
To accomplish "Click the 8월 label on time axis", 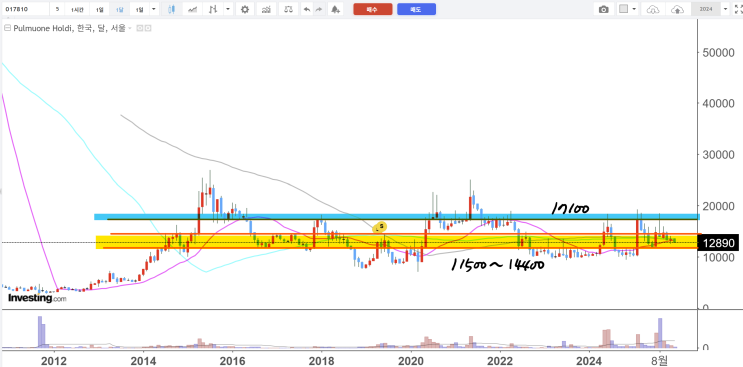I will (x=661, y=361).
